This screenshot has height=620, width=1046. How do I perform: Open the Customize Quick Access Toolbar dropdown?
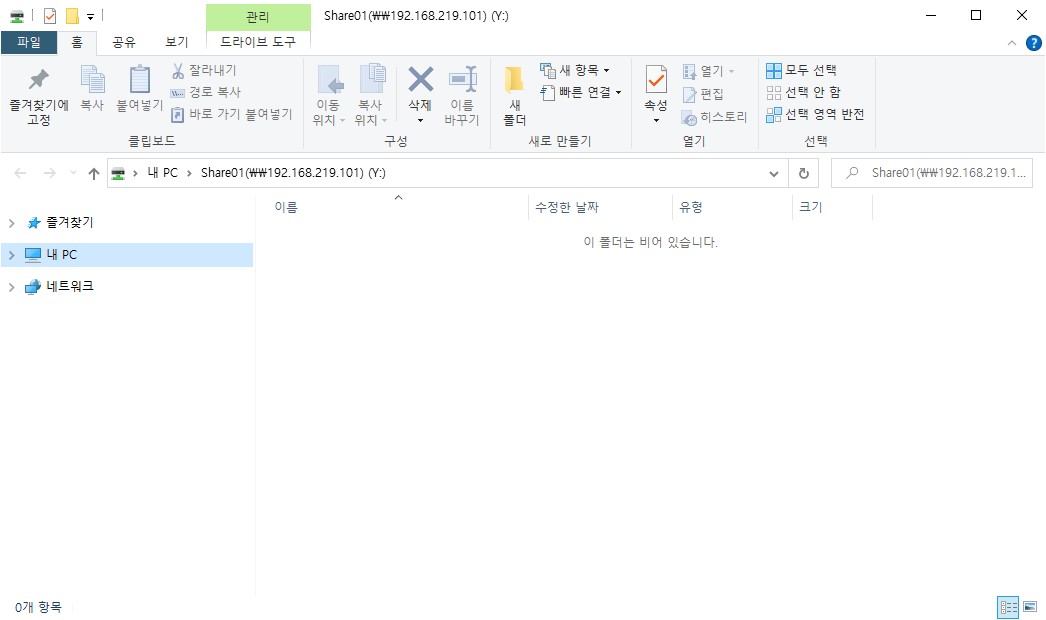coord(91,17)
